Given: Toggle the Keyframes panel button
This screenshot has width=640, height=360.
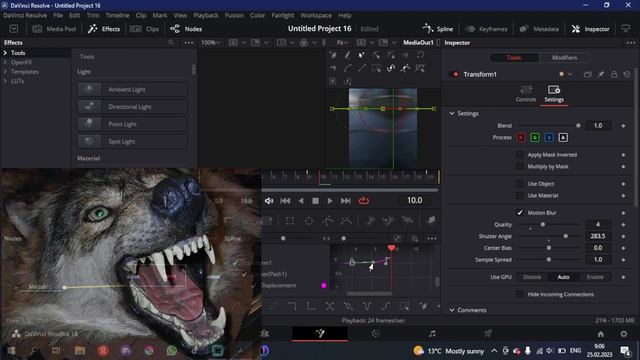Looking at the screenshot, I should click(487, 29).
